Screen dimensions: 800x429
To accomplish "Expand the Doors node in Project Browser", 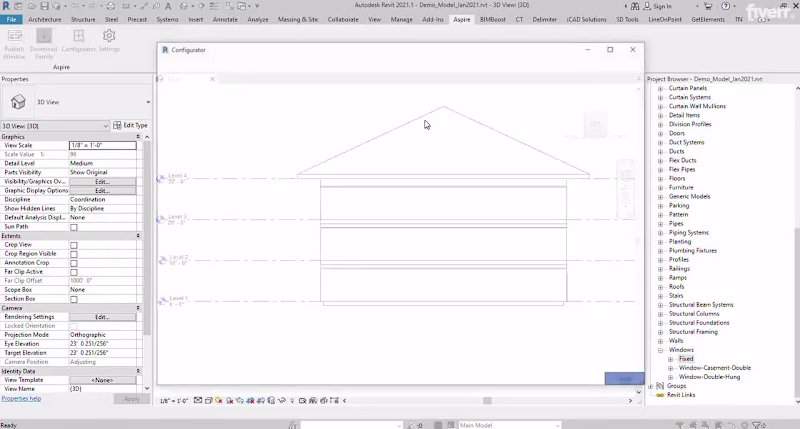I will [x=661, y=134].
